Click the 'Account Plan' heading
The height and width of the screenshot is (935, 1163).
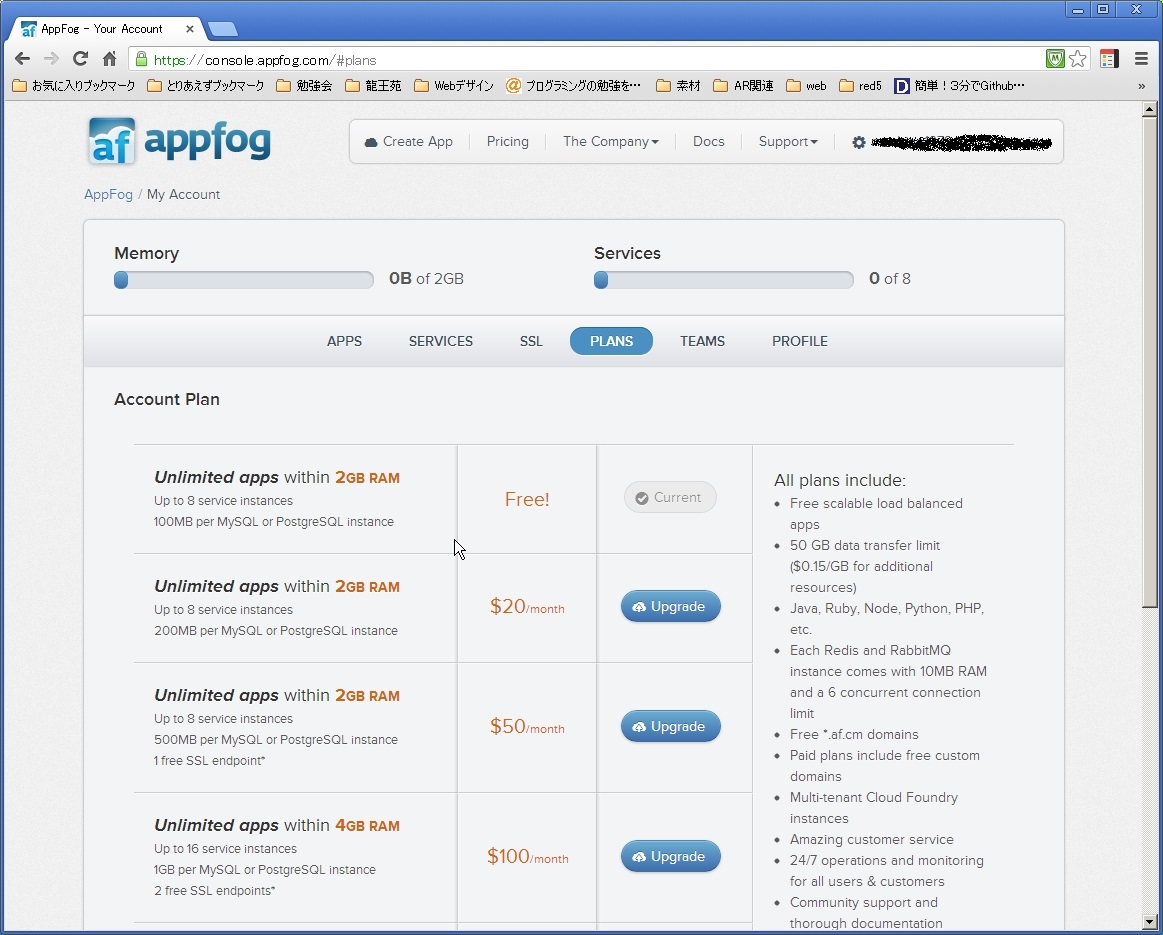point(167,399)
